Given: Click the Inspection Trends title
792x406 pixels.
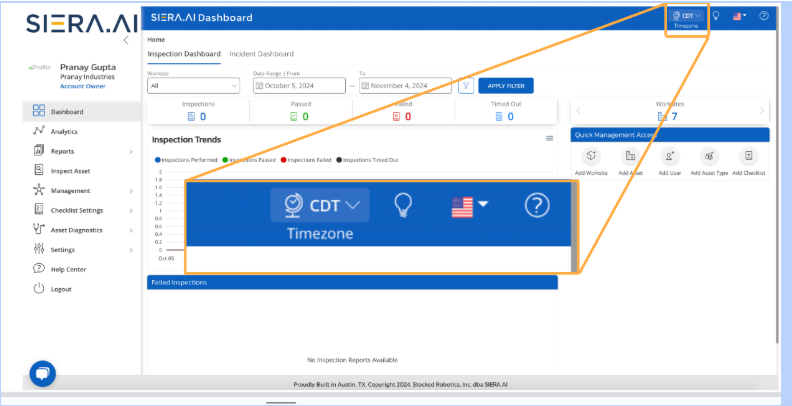Looking at the screenshot, I should [x=186, y=140].
